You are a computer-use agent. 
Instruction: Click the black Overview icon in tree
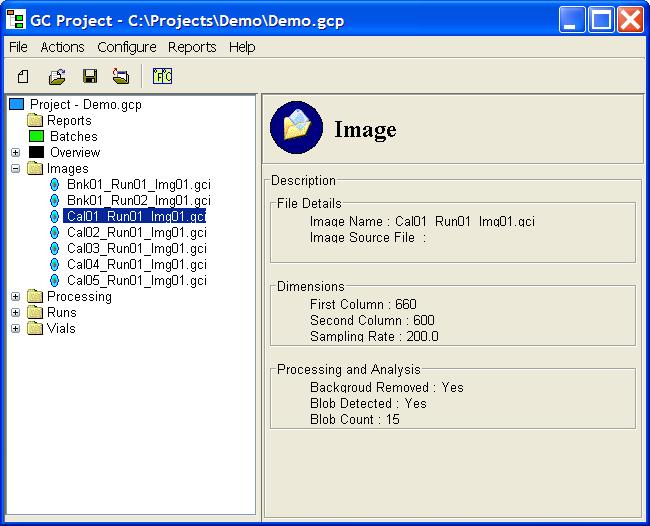[x=36, y=152]
